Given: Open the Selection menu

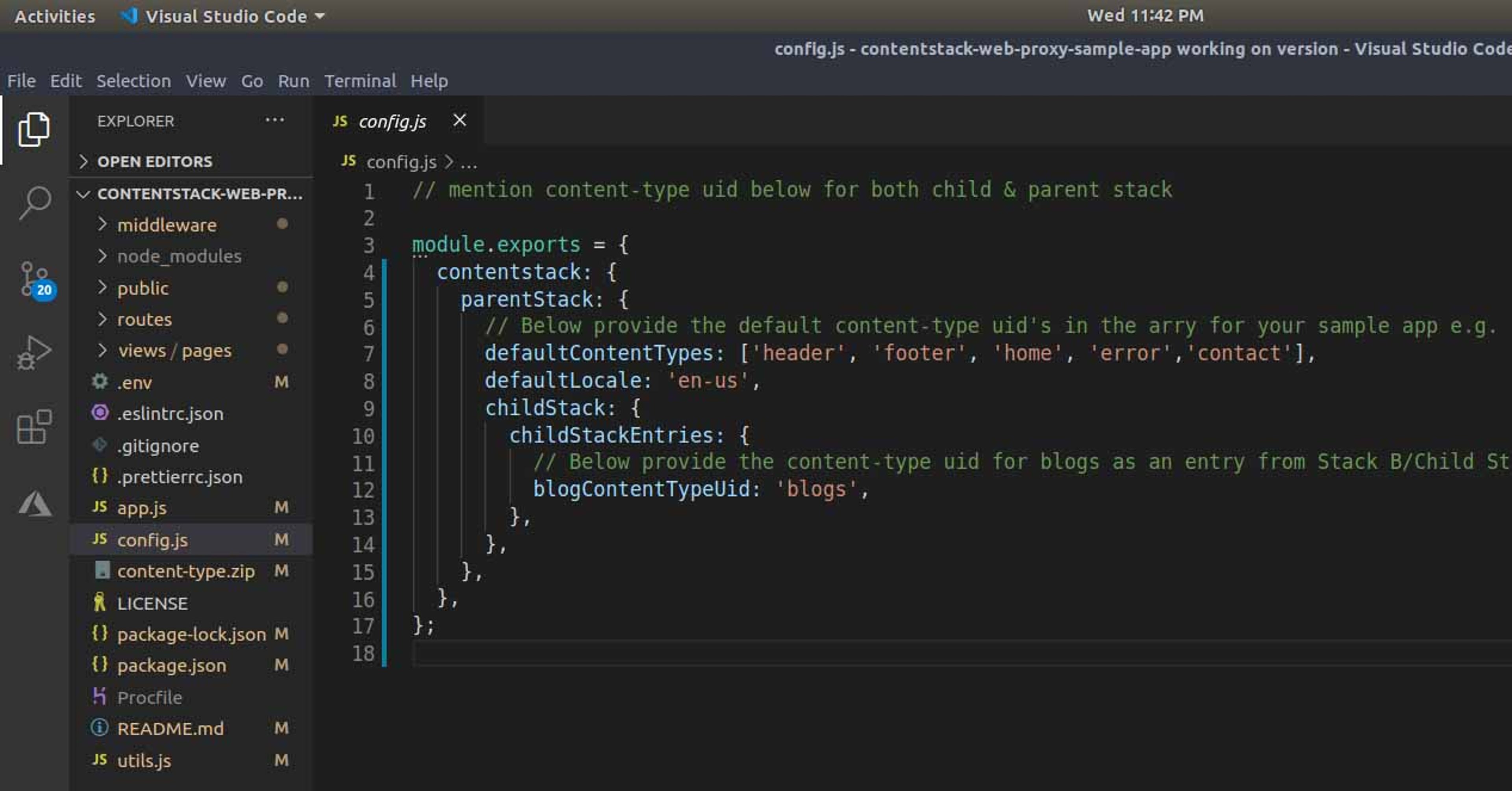Looking at the screenshot, I should (134, 81).
